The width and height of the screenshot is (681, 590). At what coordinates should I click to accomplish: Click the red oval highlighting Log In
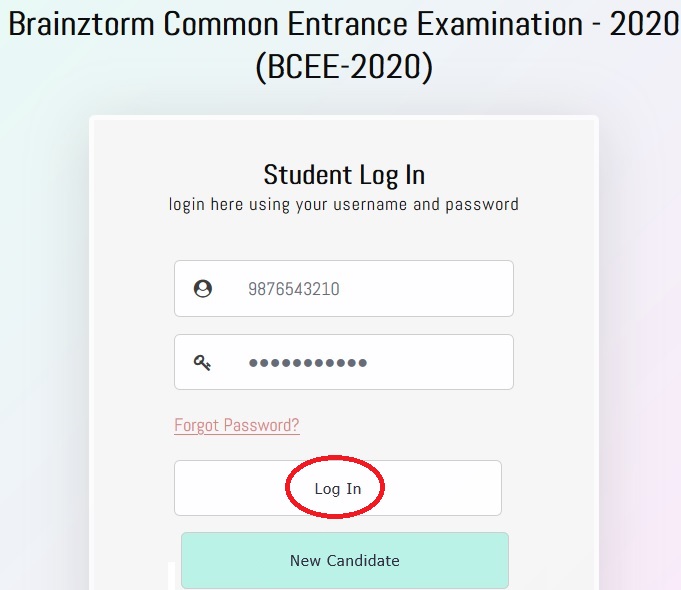tap(337, 489)
